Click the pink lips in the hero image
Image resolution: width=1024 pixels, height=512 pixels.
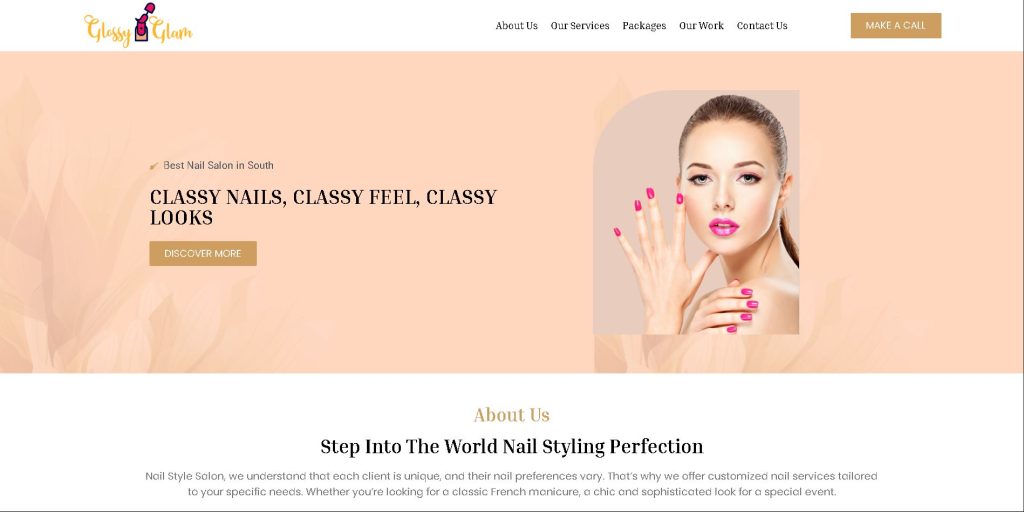[x=724, y=227]
